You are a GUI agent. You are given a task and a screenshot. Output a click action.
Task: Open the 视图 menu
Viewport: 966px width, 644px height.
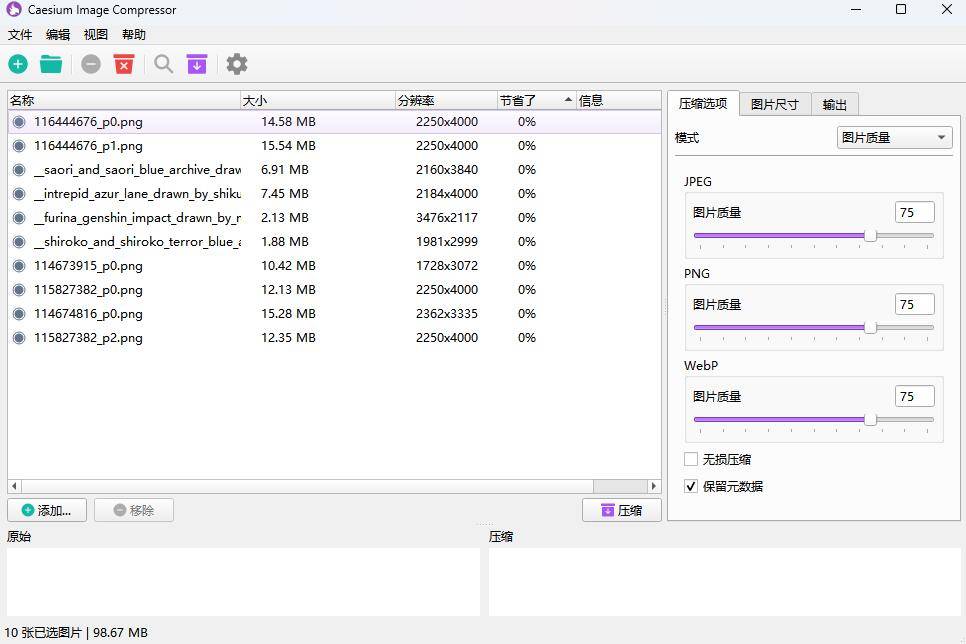[x=95, y=35]
